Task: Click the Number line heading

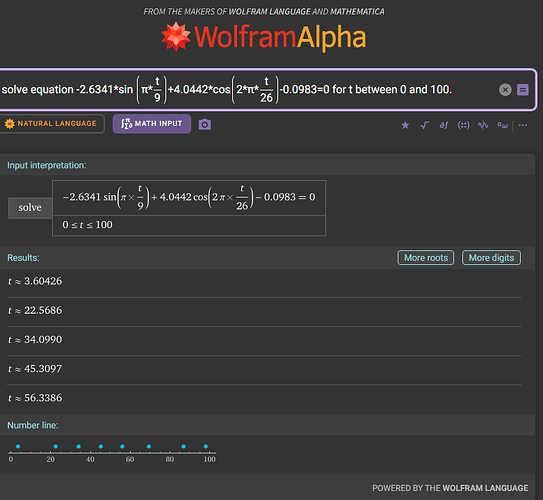Action: (33, 425)
